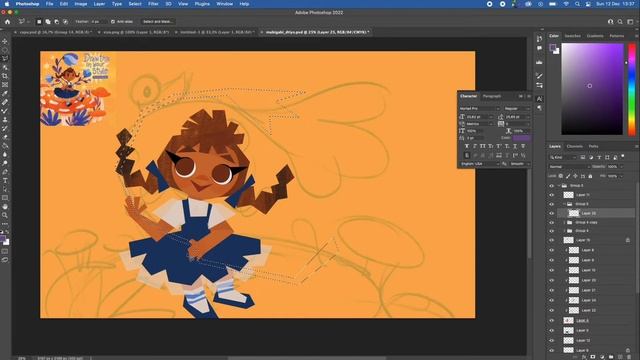Select the Polygonal Lasso tool
The height and width of the screenshot is (360, 640).
click(5, 58)
